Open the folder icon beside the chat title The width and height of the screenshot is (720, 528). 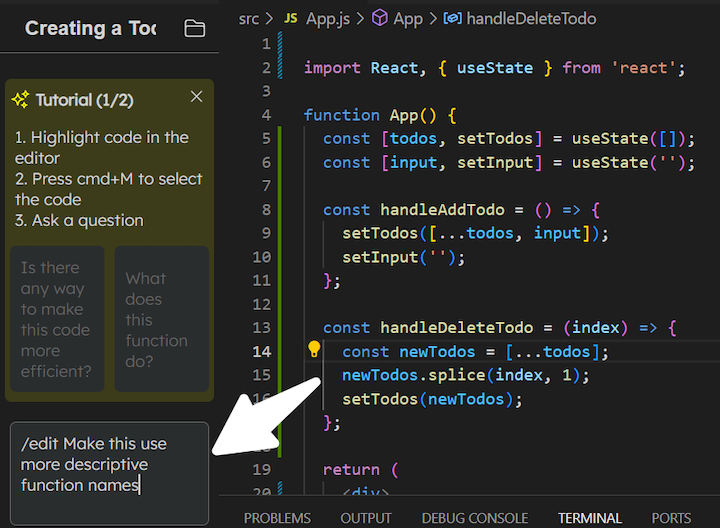click(x=195, y=28)
